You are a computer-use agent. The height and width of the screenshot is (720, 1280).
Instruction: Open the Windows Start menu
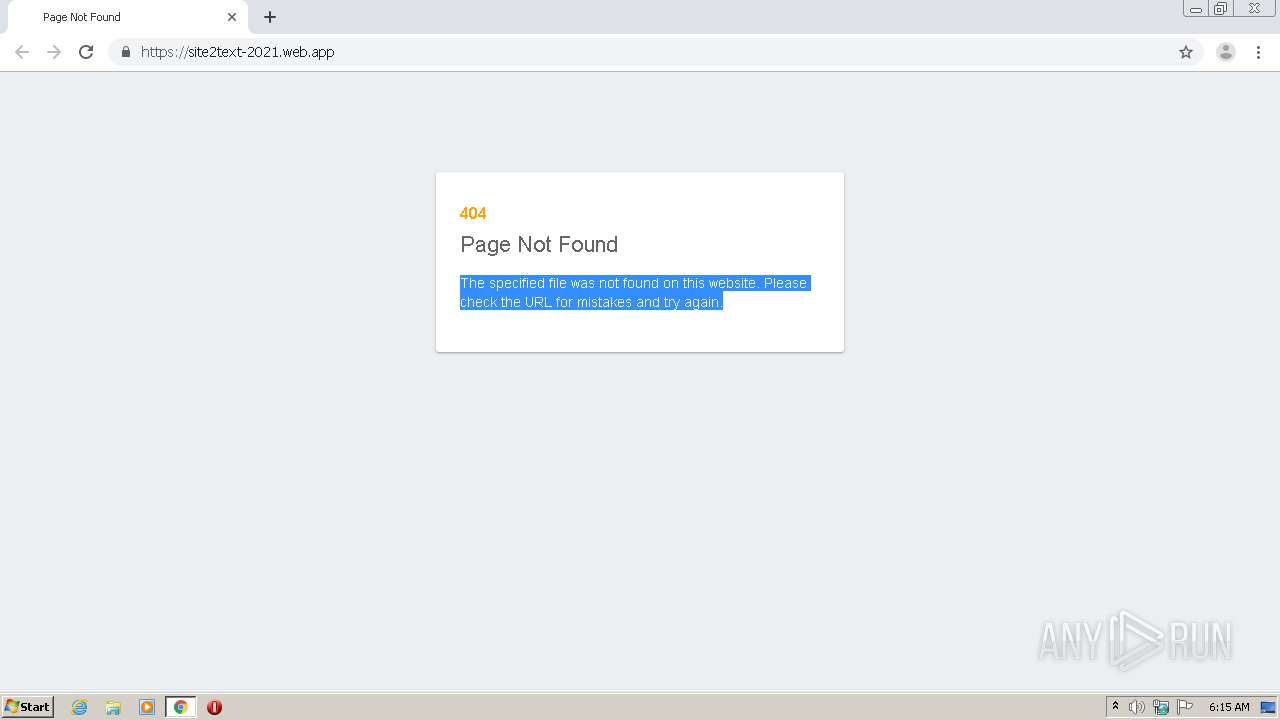28,706
